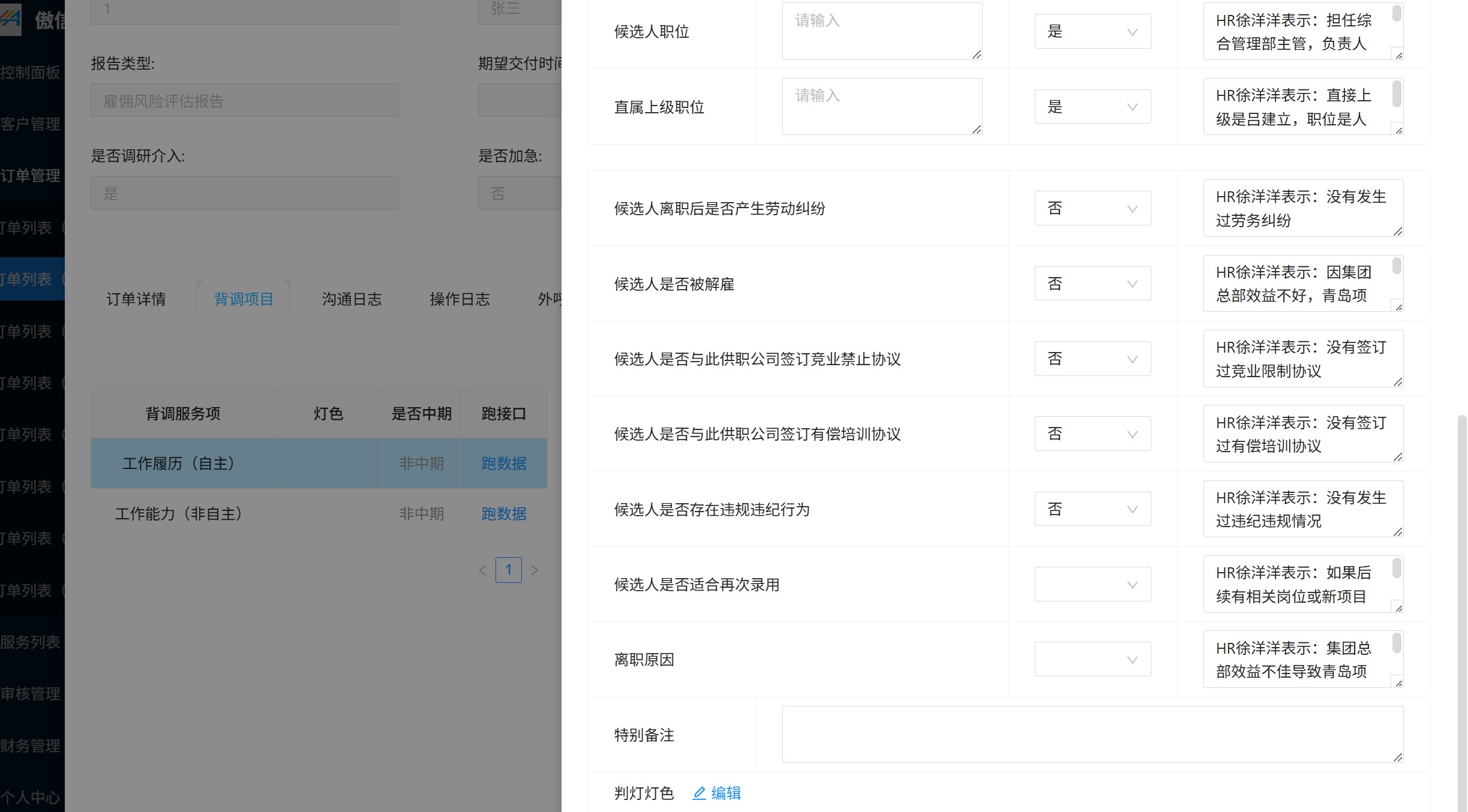Open dropdown for 签订有偿培训协议
The width and height of the screenshot is (1468, 812).
(x=1092, y=434)
